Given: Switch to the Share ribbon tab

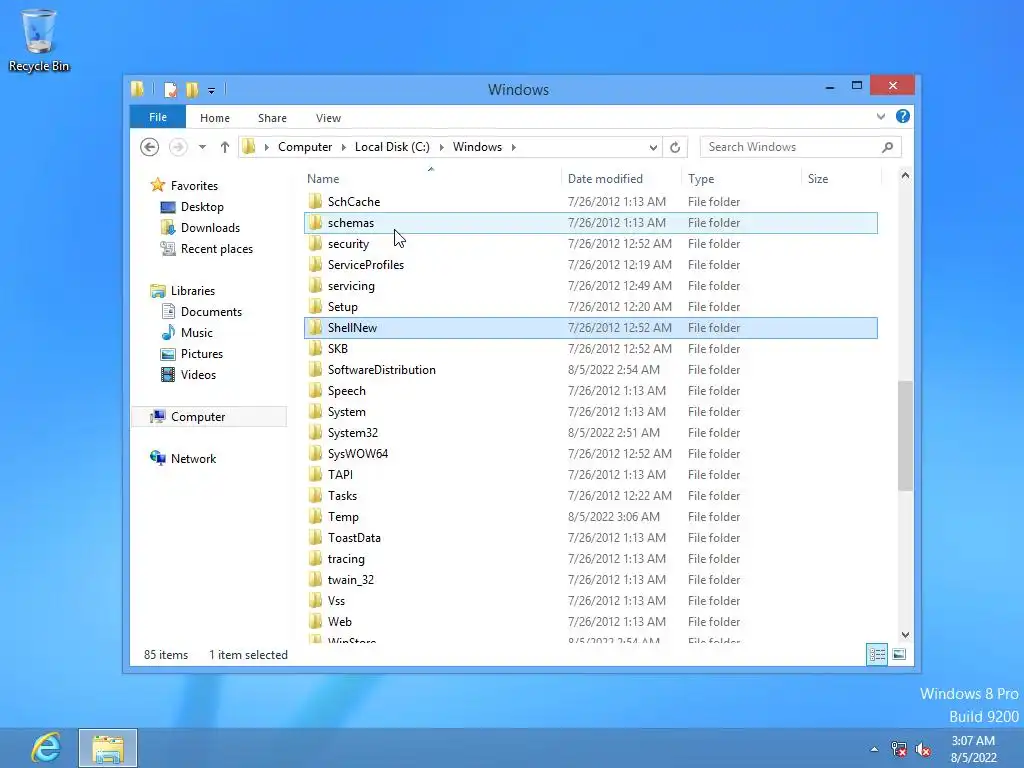Looking at the screenshot, I should 272,118.
